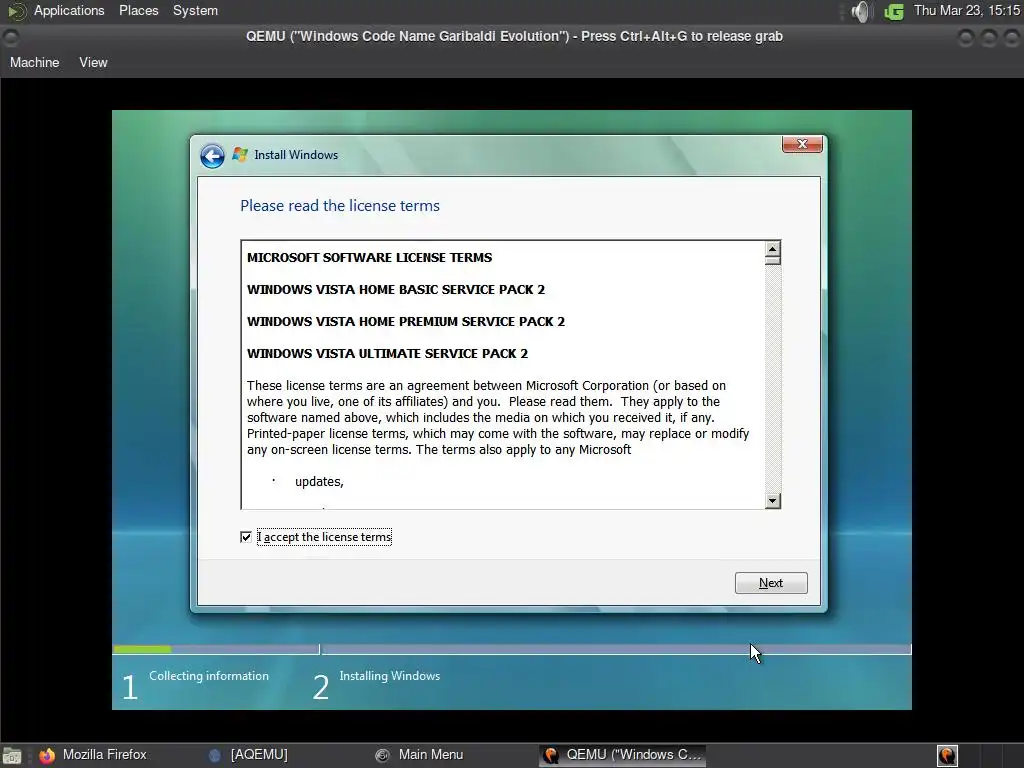The width and height of the screenshot is (1024, 768).
Task: Open the View menu in QEMU
Action: pyautogui.click(x=93, y=63)
